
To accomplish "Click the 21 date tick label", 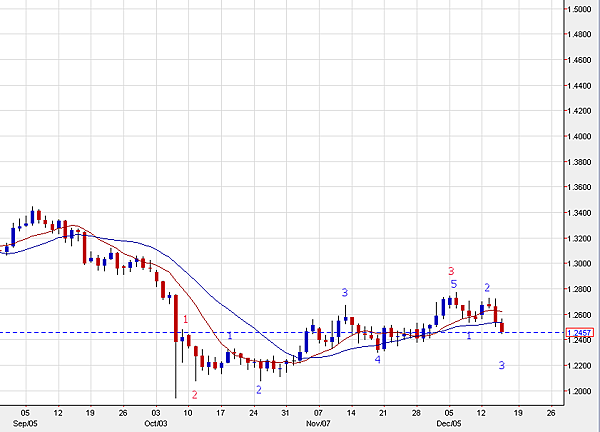I will [x=383, y=413].
